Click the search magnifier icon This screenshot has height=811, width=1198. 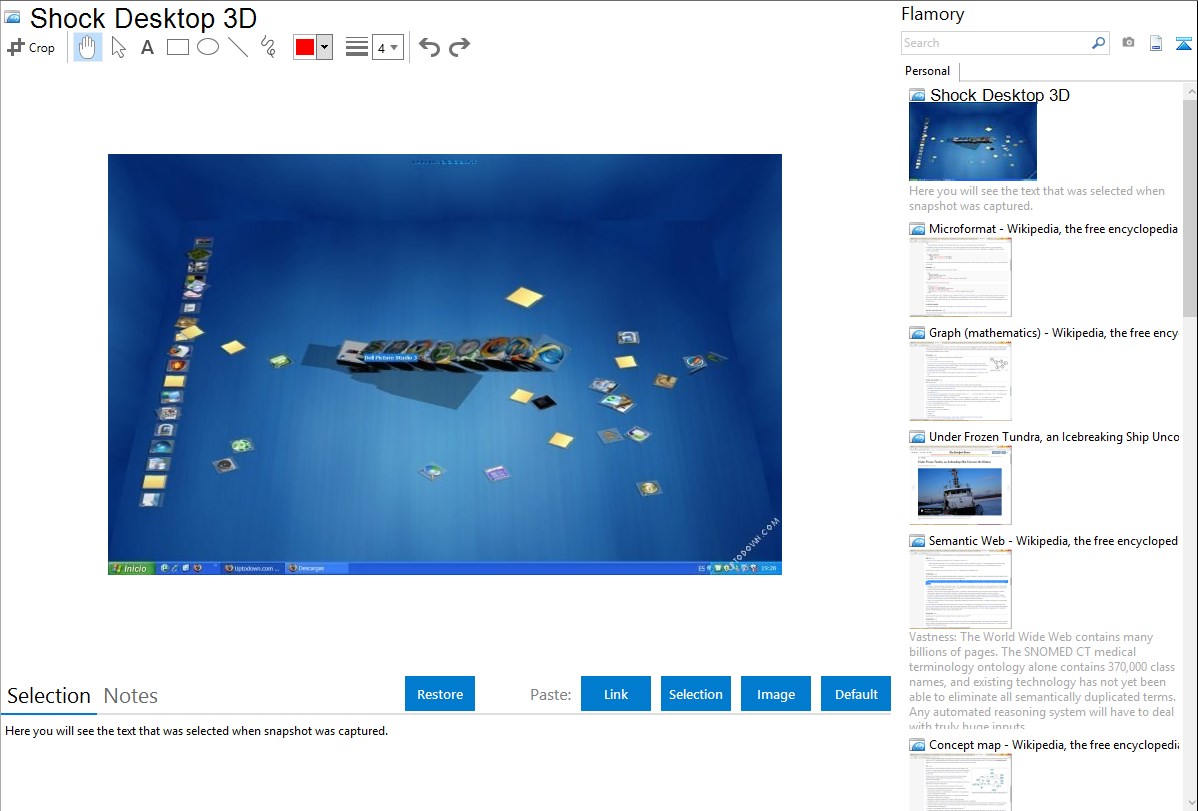(1099, 43)
